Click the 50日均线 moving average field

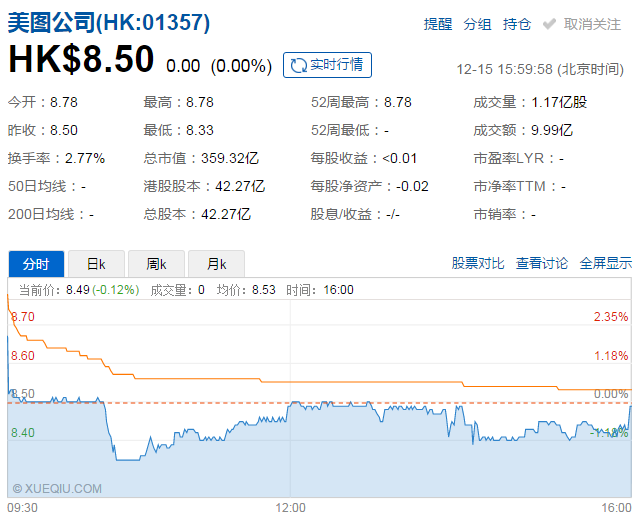47,186
